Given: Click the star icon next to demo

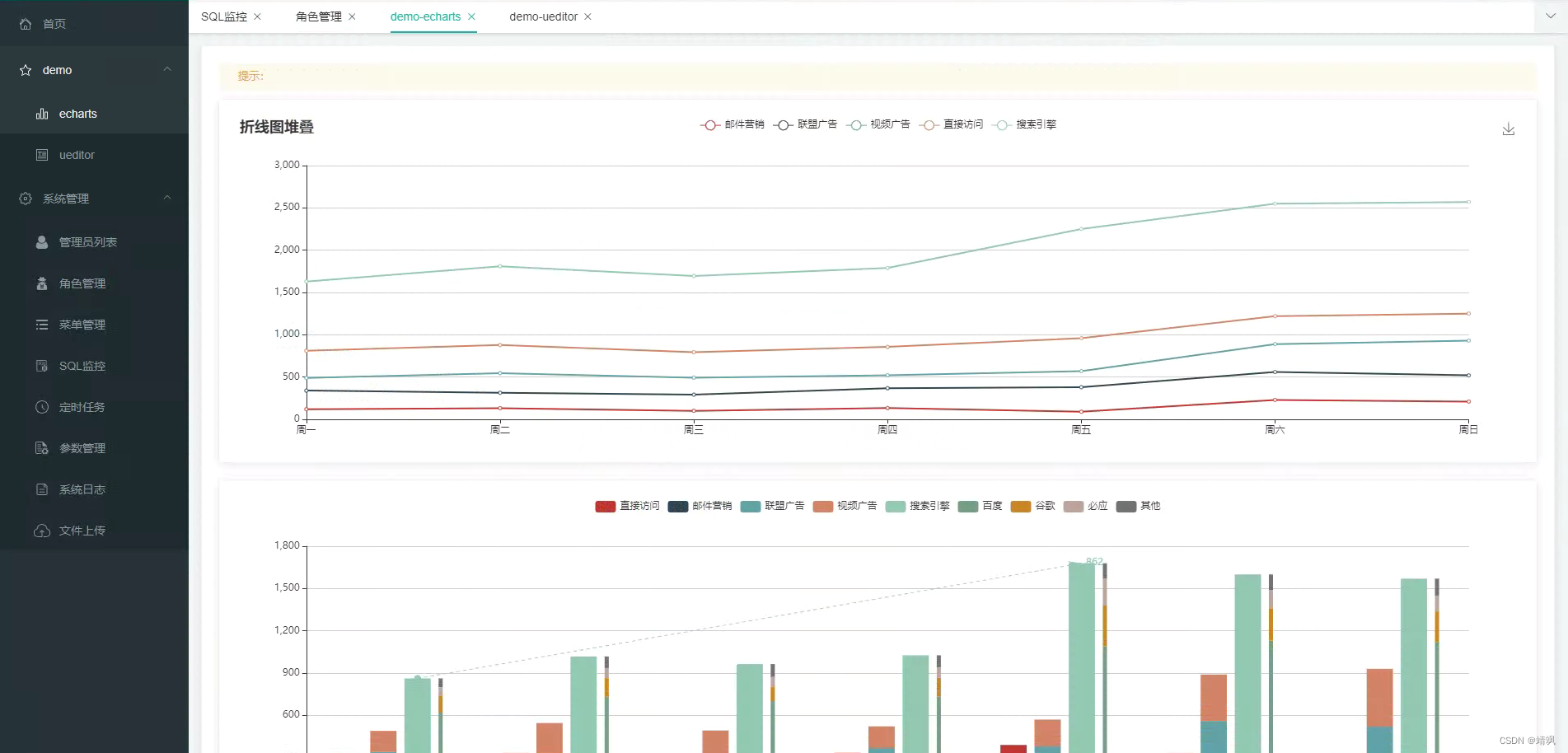Looking at the screenshot, I should tap(26, 70).
